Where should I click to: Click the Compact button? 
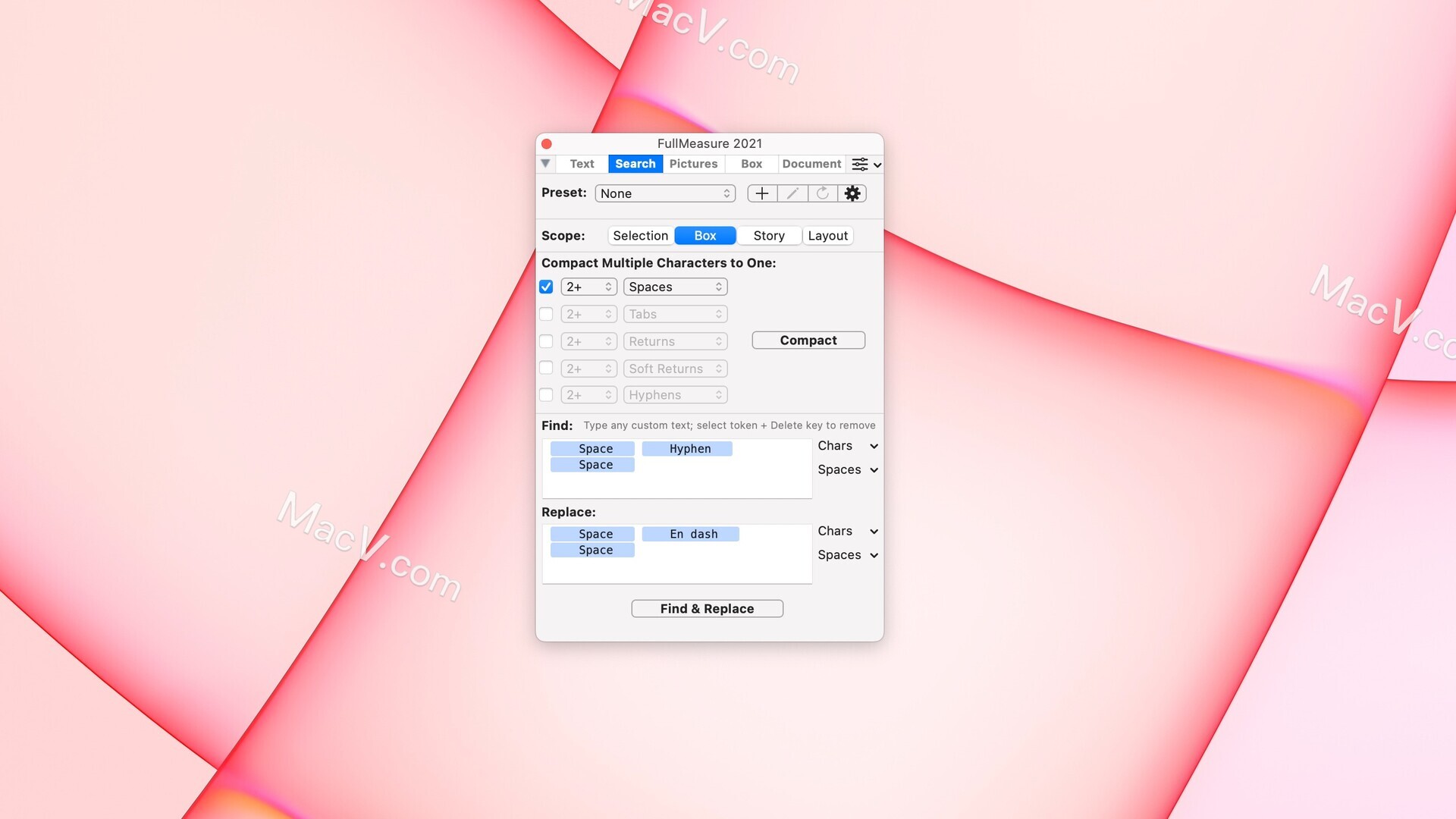click(808, 339)
